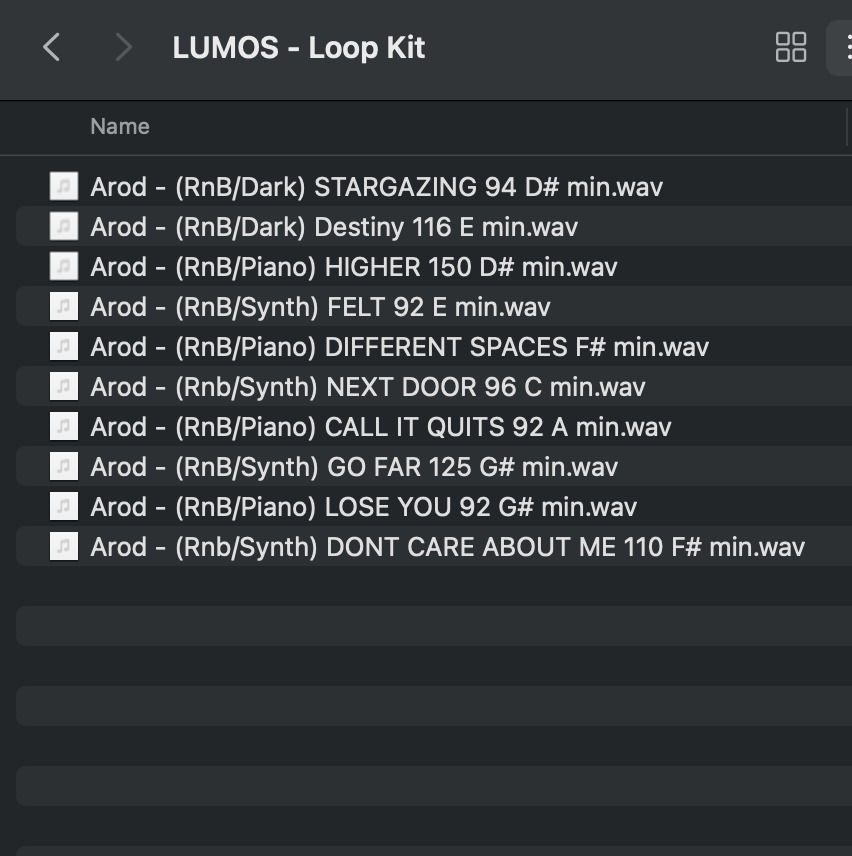Toggle sorting by the Name column header

119,126
